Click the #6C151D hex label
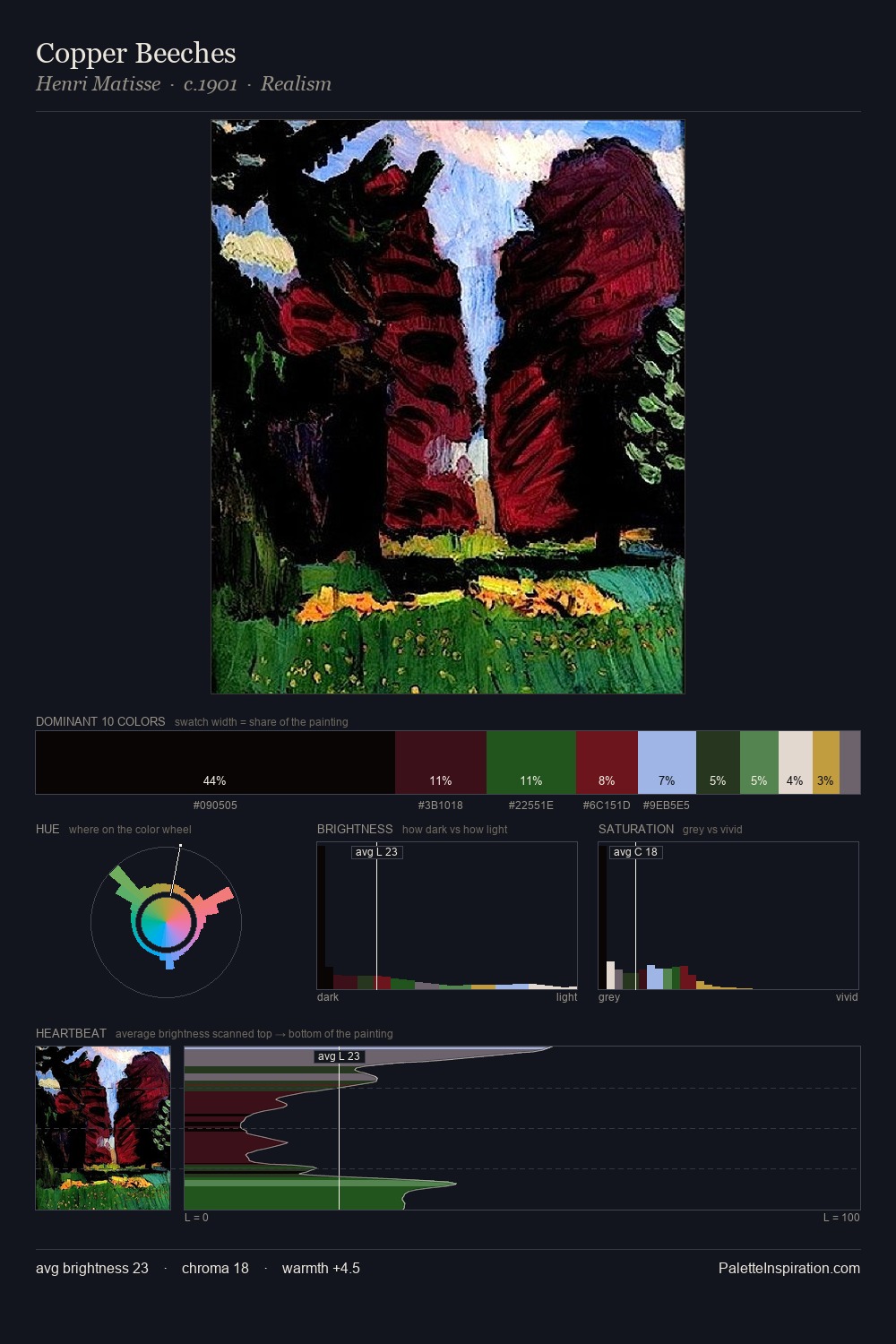This screenshot has width=896, height=1344. coord(607,806)
